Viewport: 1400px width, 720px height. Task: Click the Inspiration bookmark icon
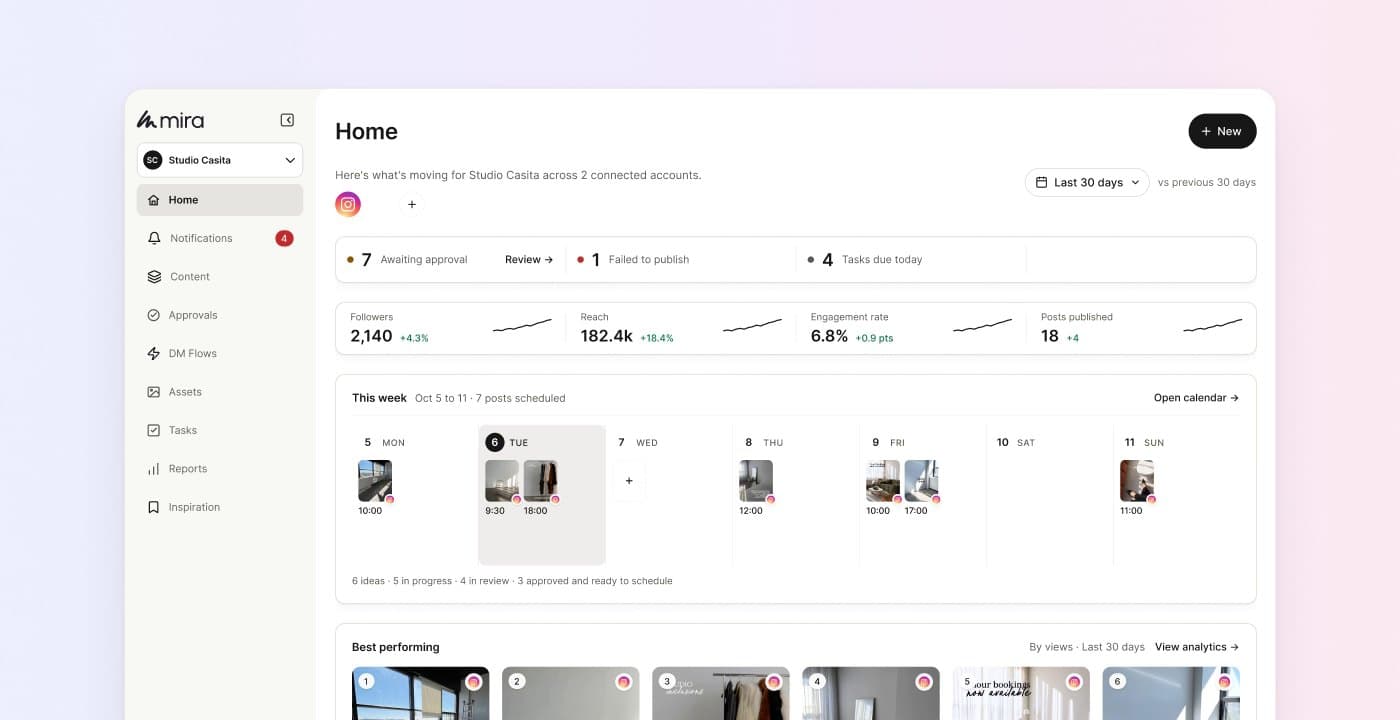click(x=154, y=507)
